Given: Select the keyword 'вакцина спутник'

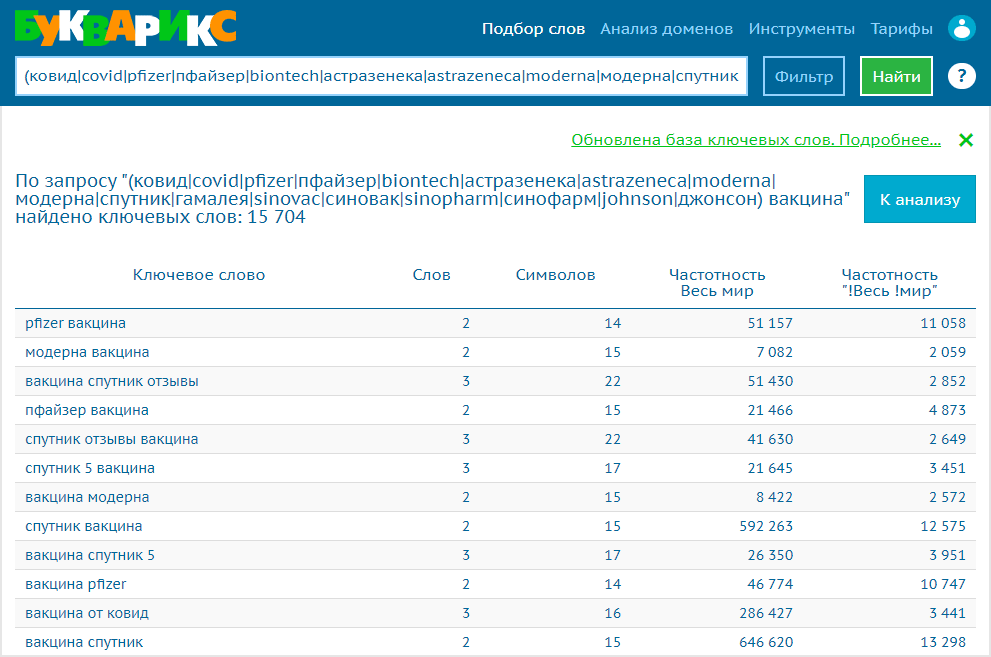Looking at the screenshot, I should point(83,642).
